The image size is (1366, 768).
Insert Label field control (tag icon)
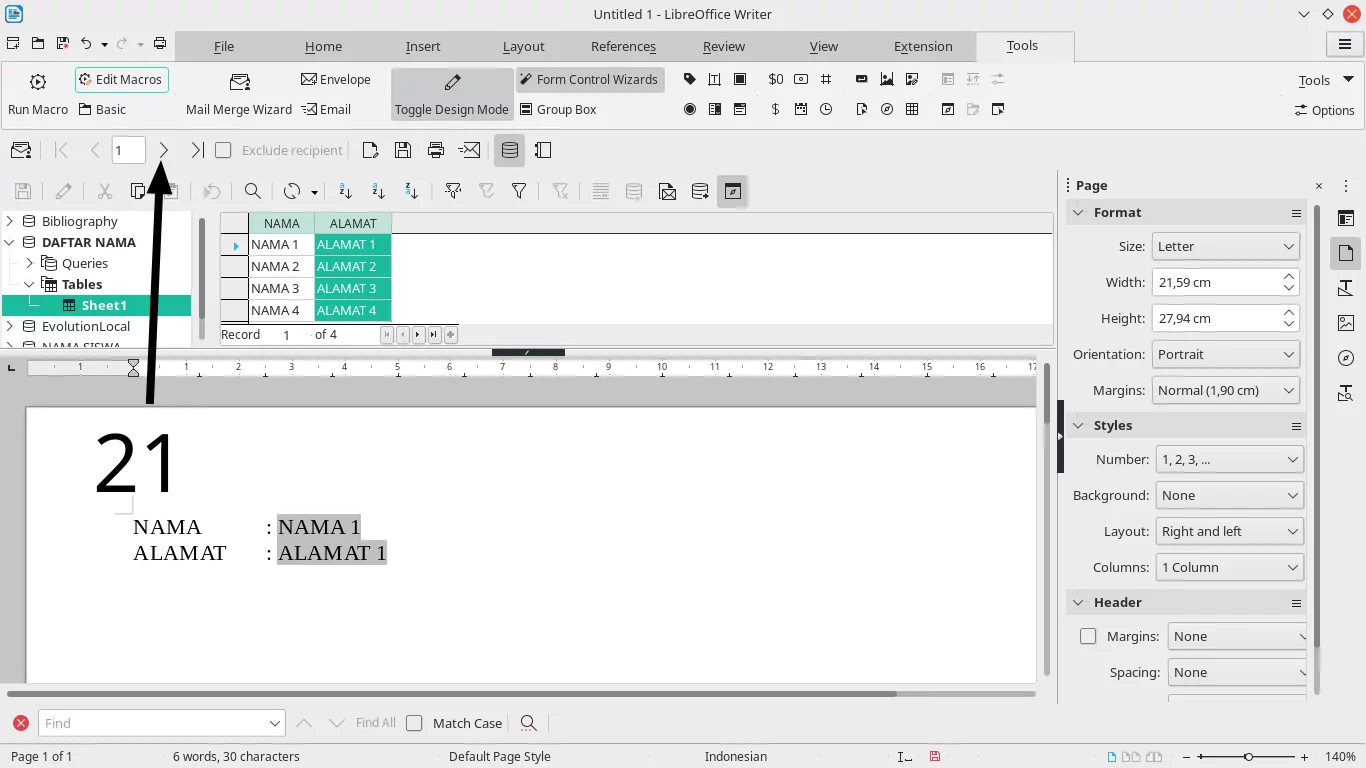tap(689, 79)
